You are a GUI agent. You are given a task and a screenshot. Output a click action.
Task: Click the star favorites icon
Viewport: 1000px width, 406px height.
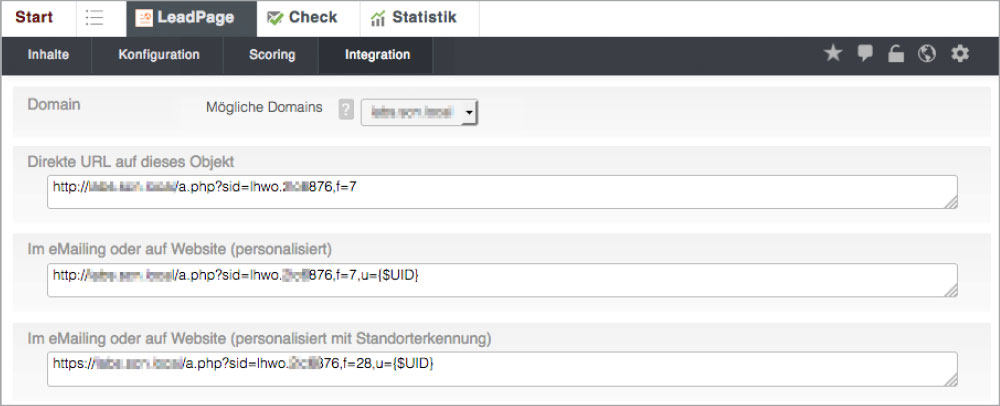(833, 54)
